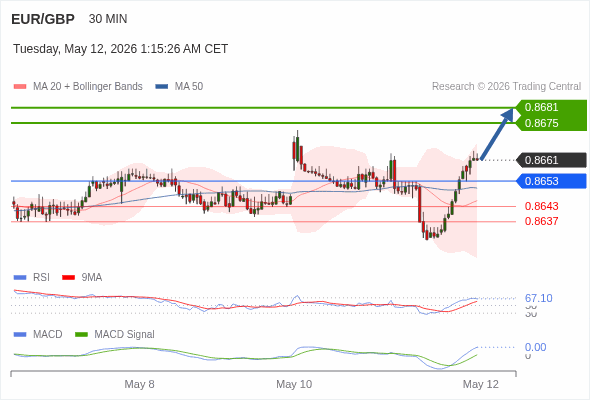Click the May 12 date axis label

[481, 384]
